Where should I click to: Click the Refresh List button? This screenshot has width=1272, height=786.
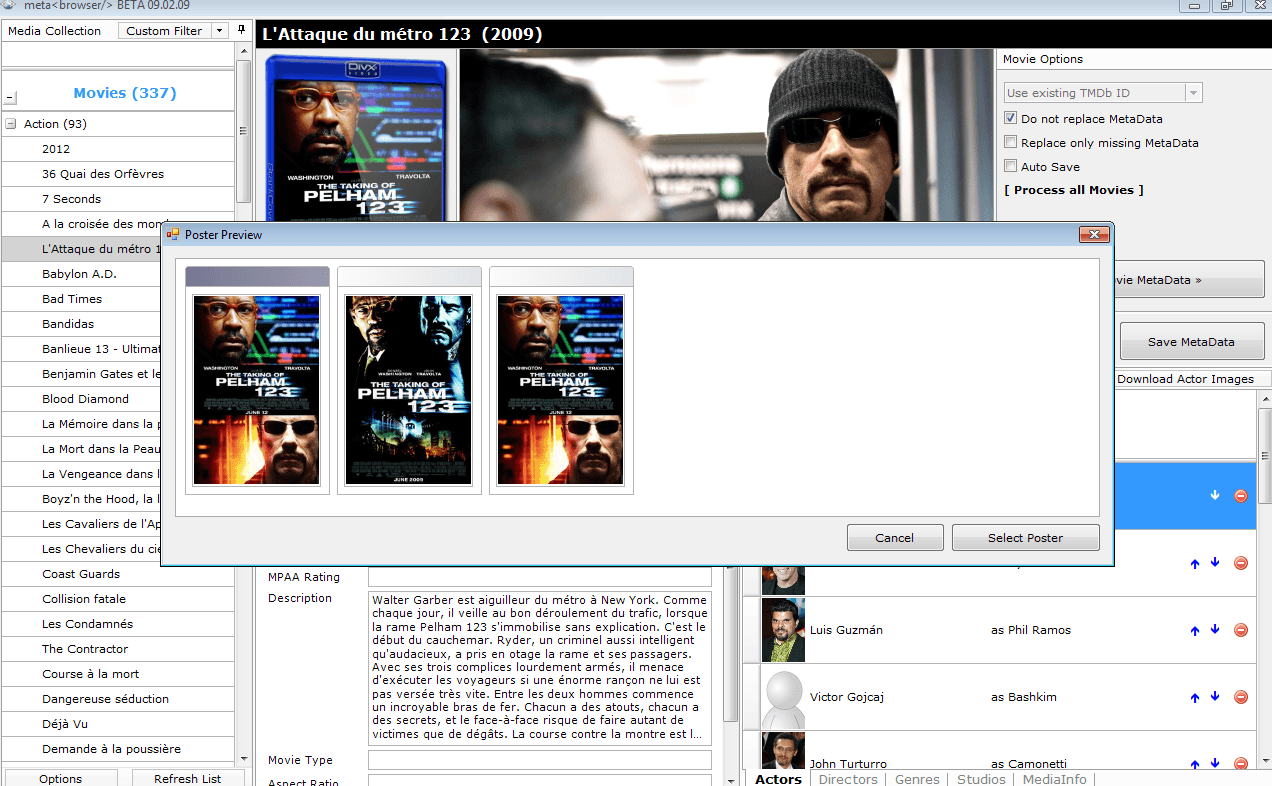(188, 778)
